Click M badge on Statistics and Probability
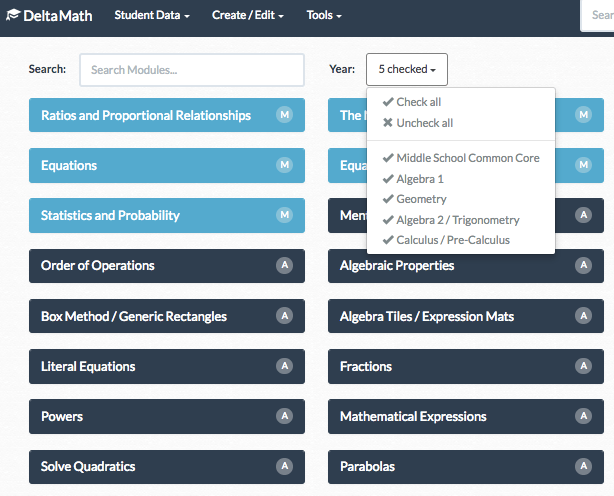 click(284, 215)
